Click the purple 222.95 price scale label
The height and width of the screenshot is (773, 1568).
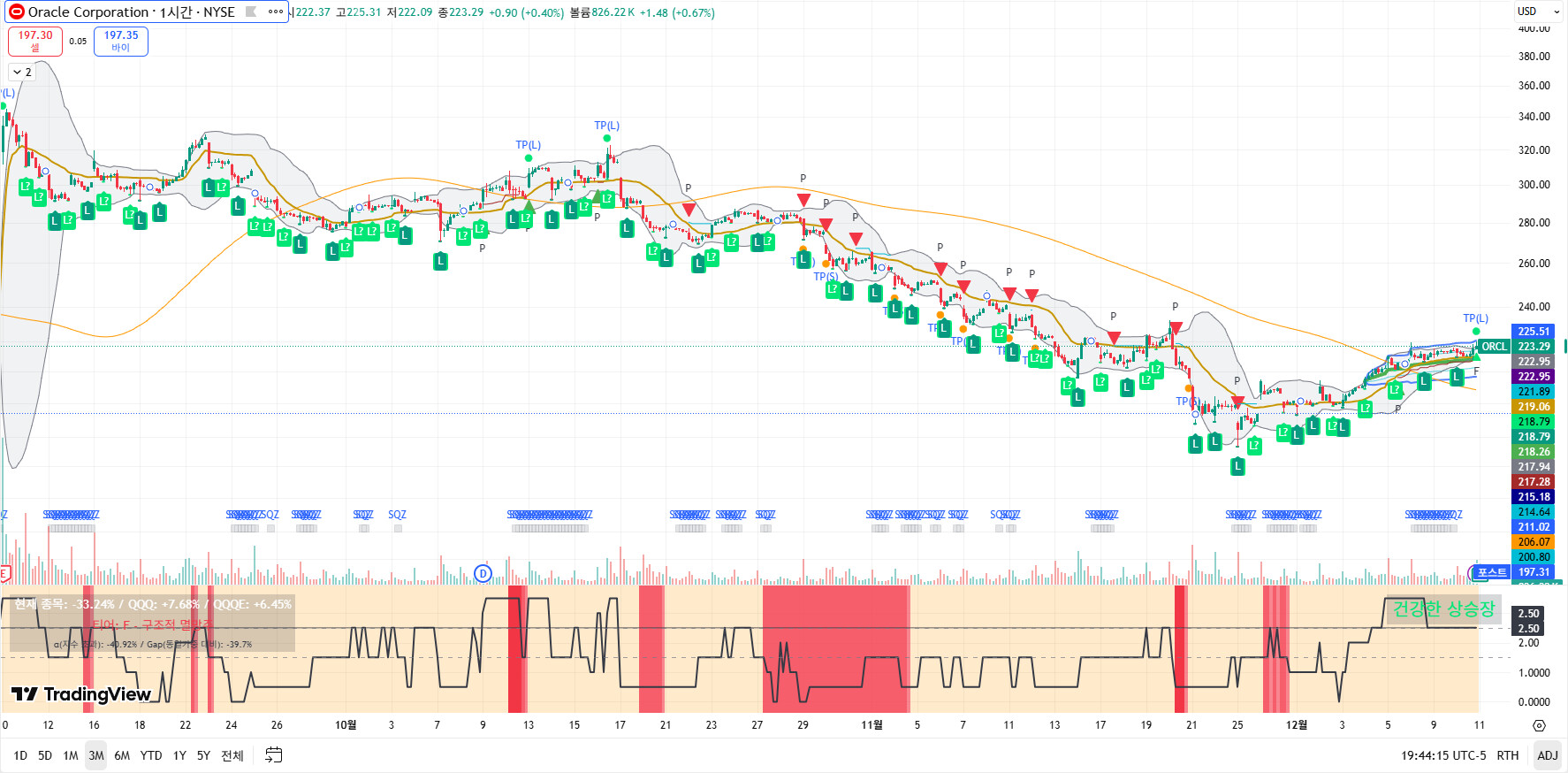coord(1534,377)
